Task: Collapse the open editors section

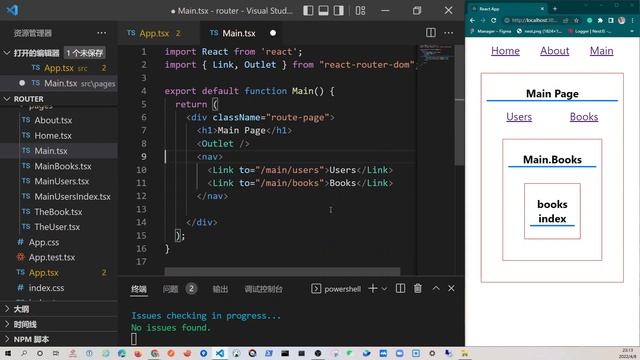Action: point(7,53)
